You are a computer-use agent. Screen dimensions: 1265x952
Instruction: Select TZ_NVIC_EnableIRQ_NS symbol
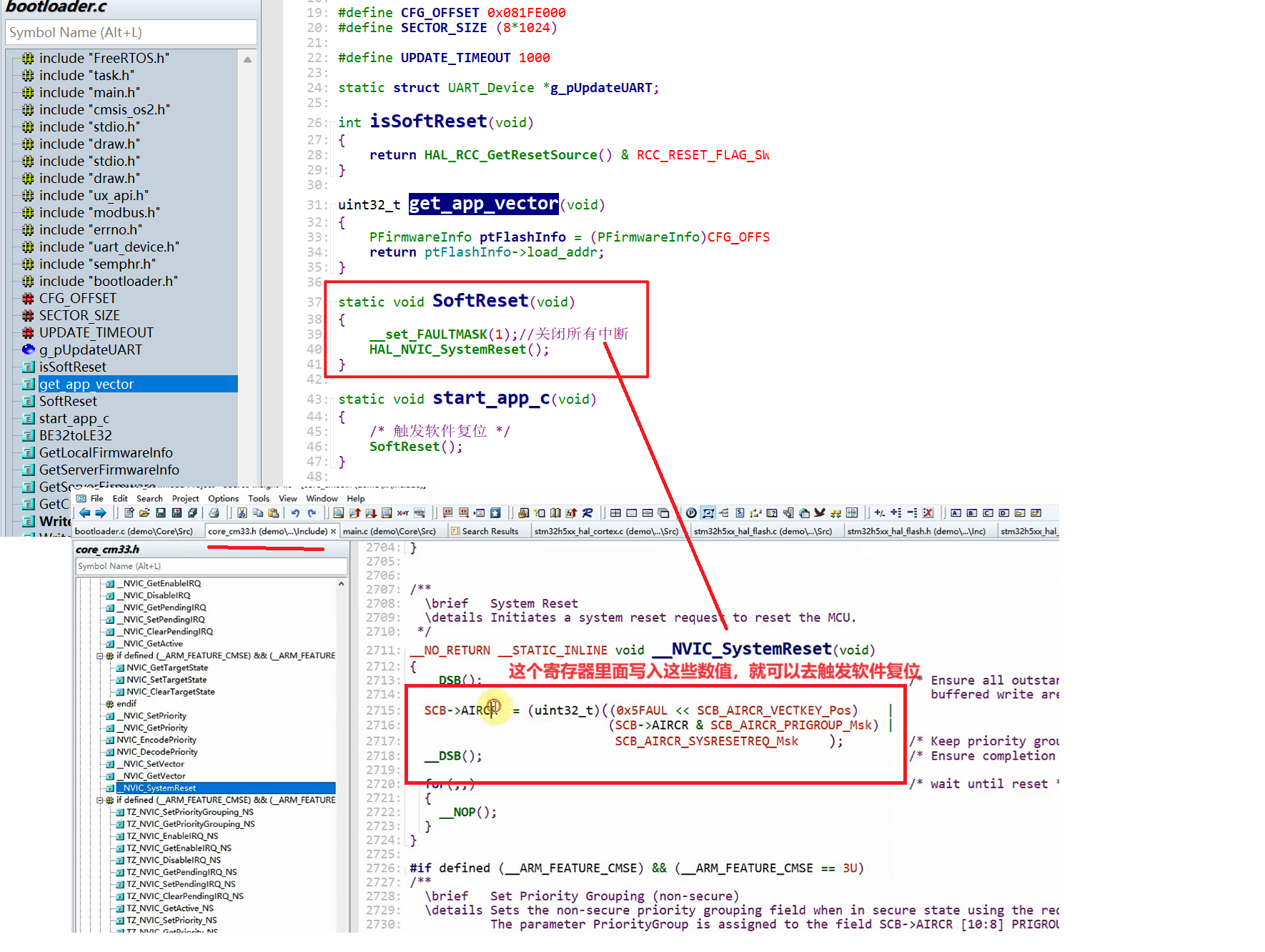point(172,836)
